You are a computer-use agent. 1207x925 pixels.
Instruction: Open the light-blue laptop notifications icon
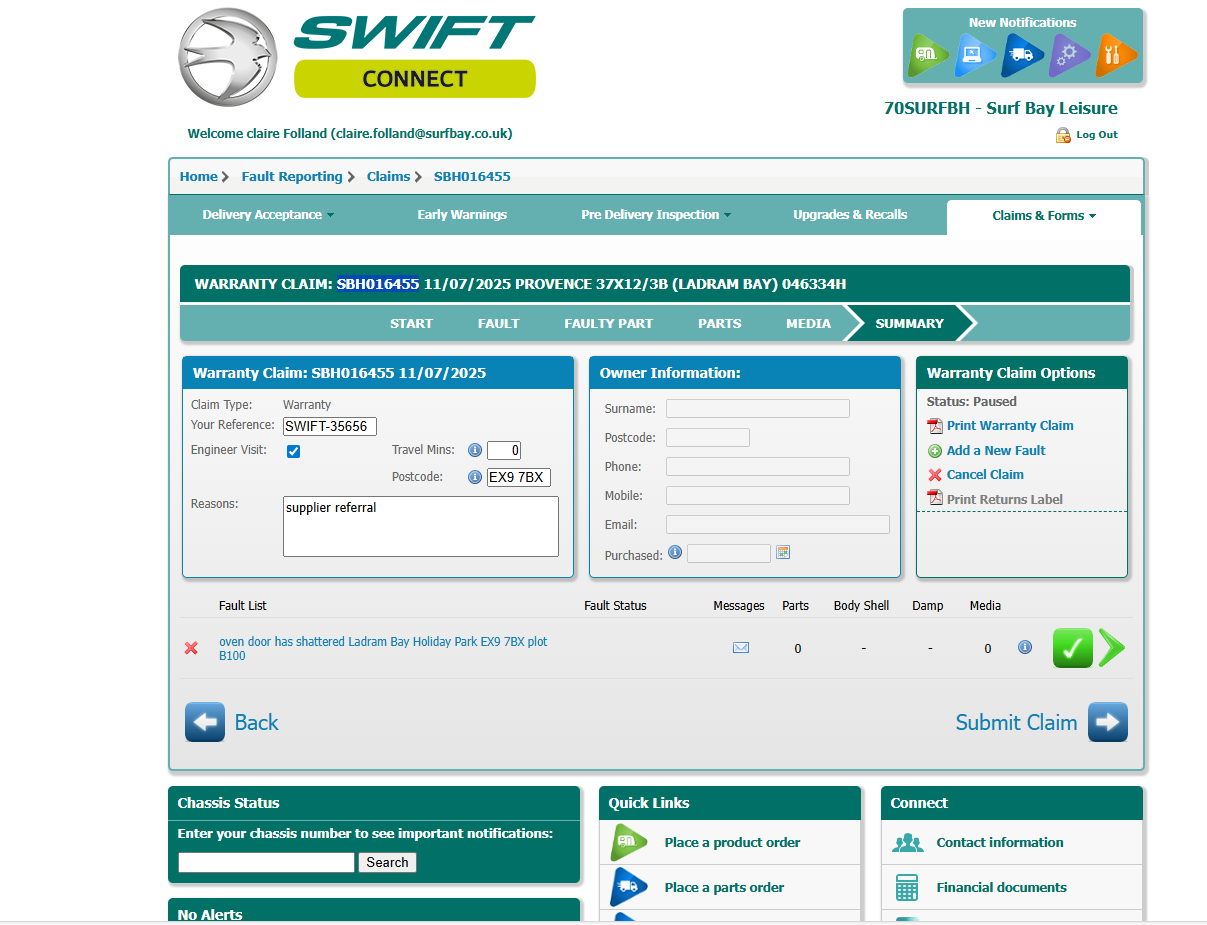(975, 55)
